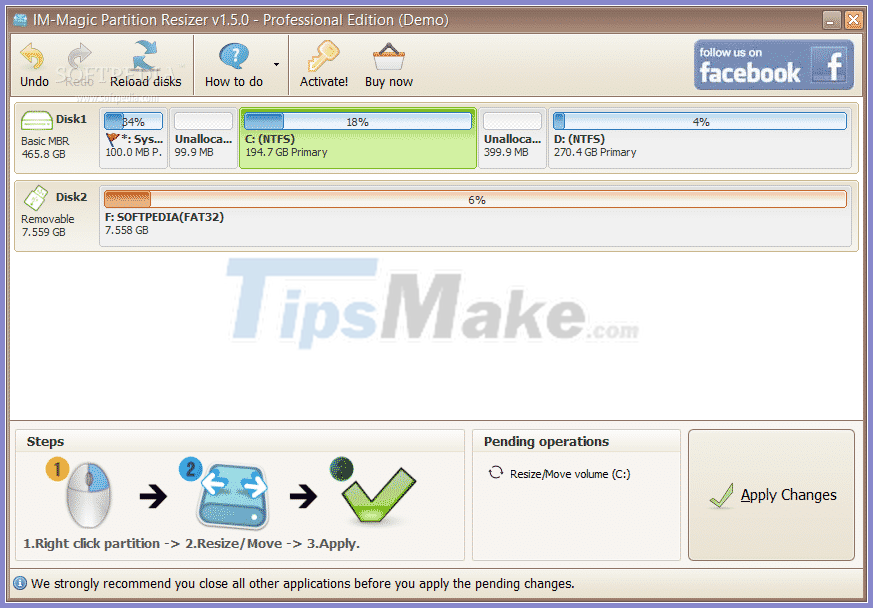Click the Undo toolbar icon
Viewport: 873px width, 608px height.
(x=33, y=57)
